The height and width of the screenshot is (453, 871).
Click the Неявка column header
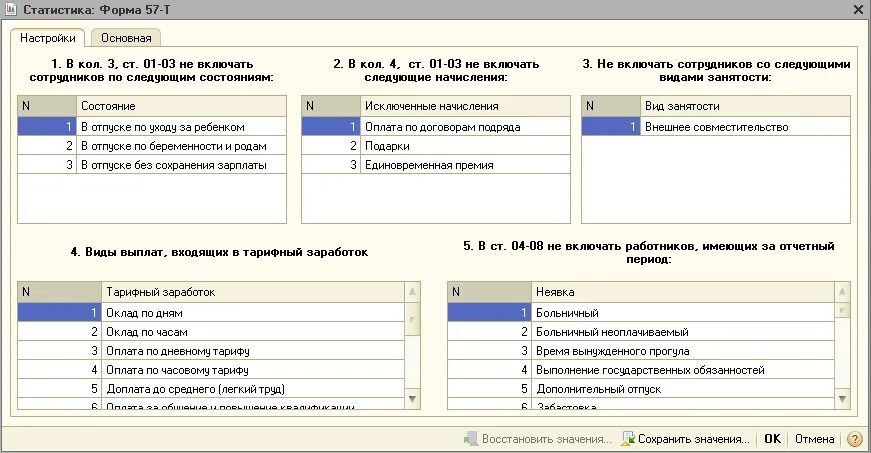pyautogui.click(x=683, y=291)
